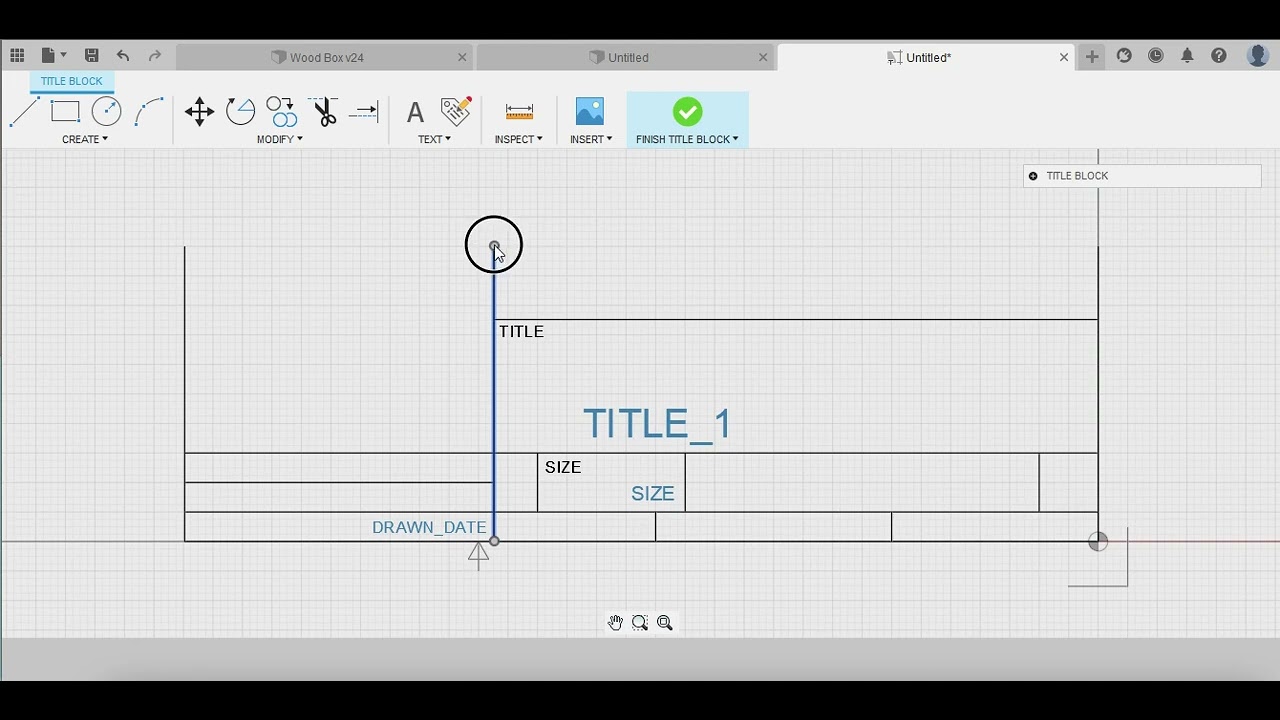Select the Rectangle tool
This screenshot has width=1280, height=720.
pyautogui.click(x=65, y=111)
